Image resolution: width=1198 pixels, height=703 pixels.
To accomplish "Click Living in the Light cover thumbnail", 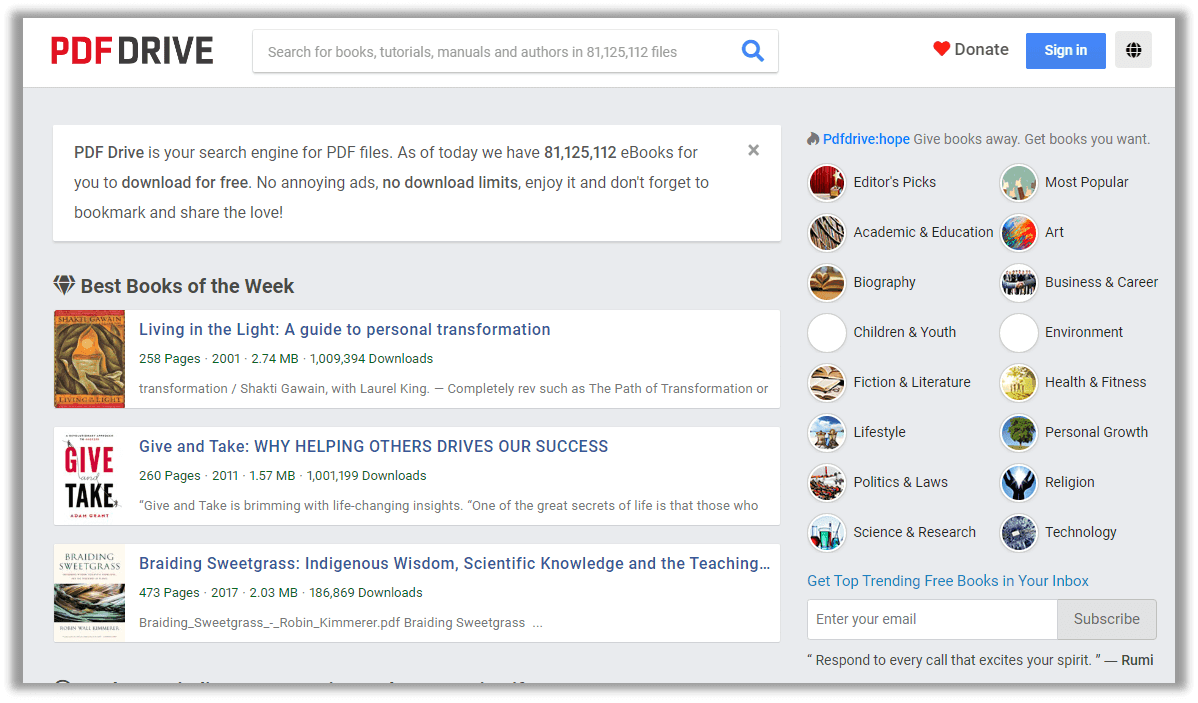I will click(89, 359).
